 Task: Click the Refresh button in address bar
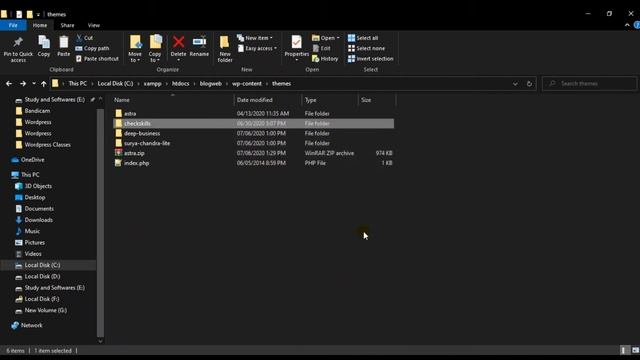(x=529, y=84)
